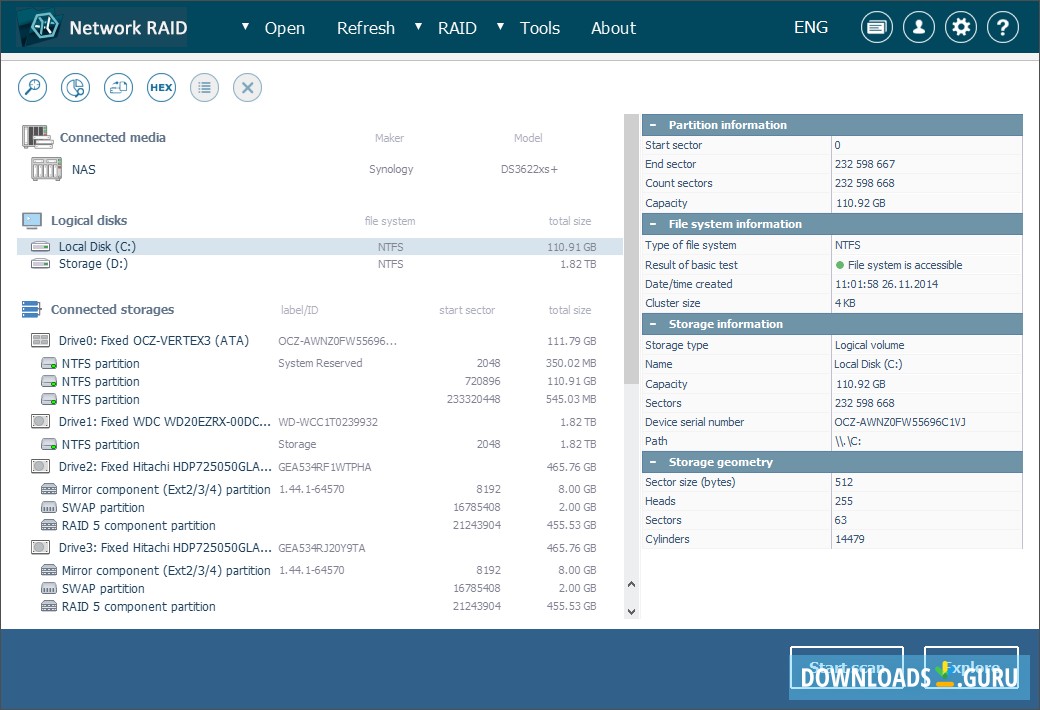Click the HEX viewer icon
The image size is (1040, 710).
click(x=161, y=88)
